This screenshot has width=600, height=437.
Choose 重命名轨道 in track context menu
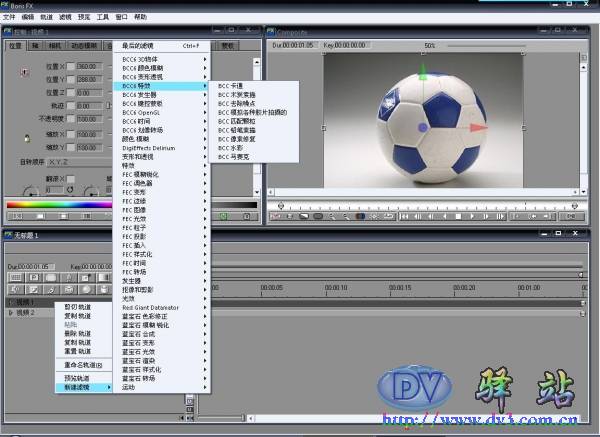83,365
